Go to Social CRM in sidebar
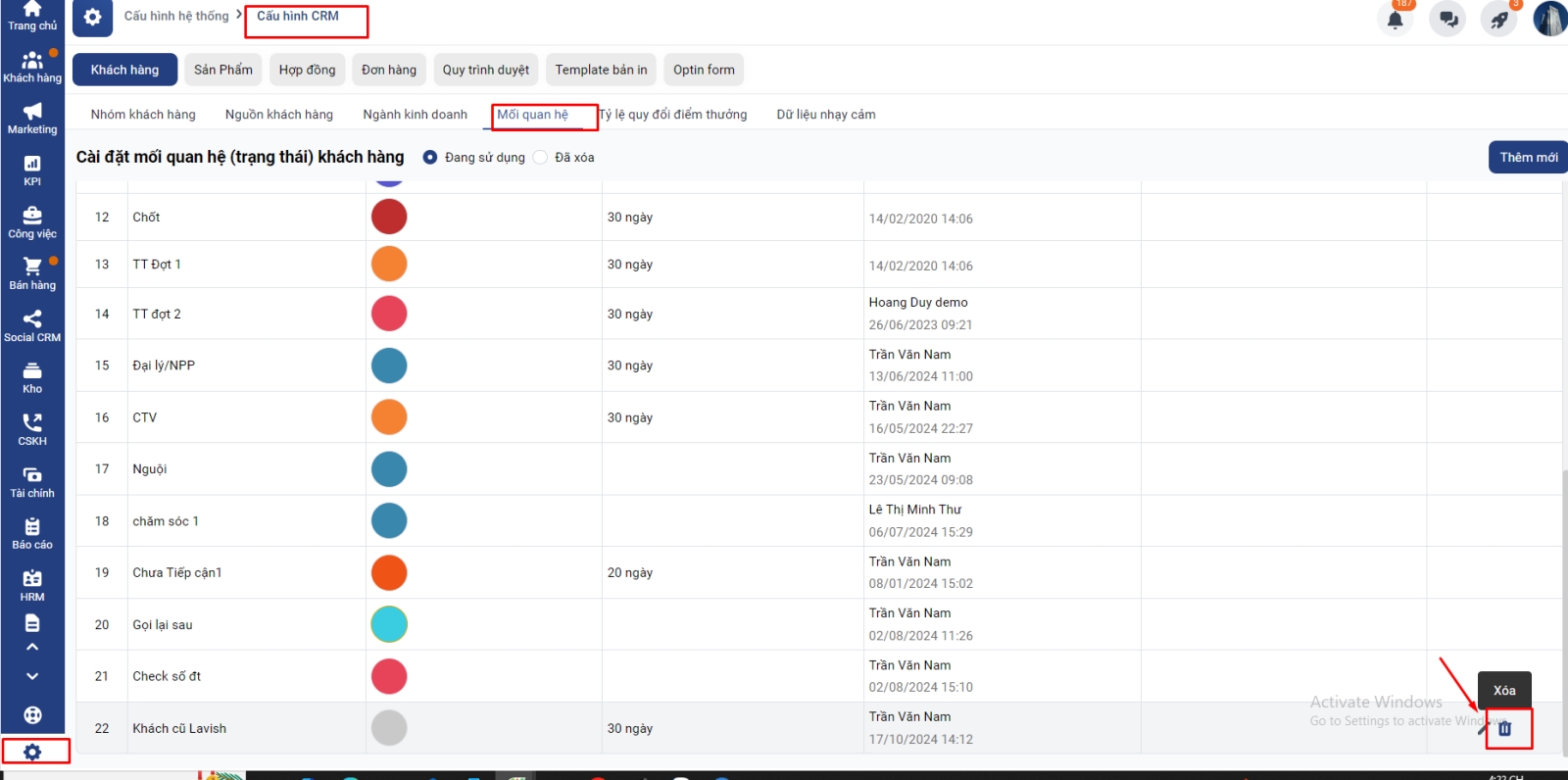 32,325
